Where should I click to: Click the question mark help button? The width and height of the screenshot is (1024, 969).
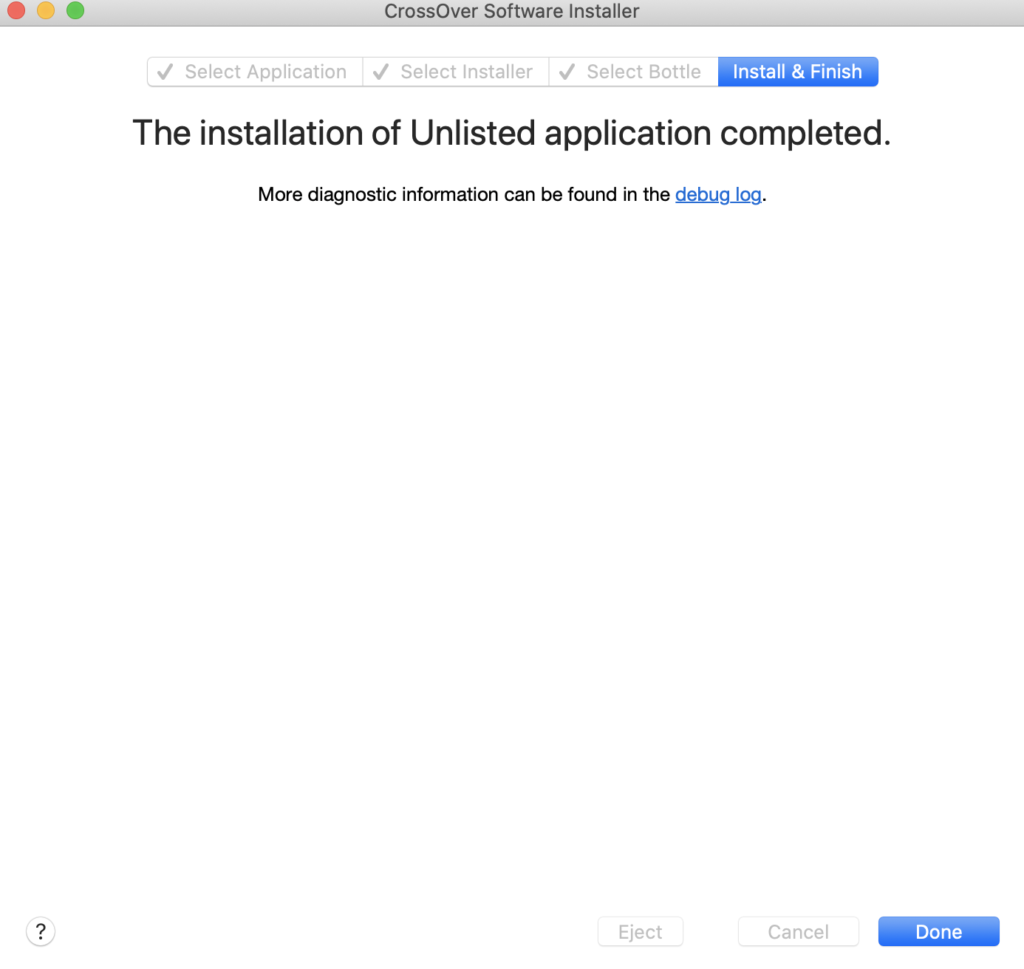40,932
